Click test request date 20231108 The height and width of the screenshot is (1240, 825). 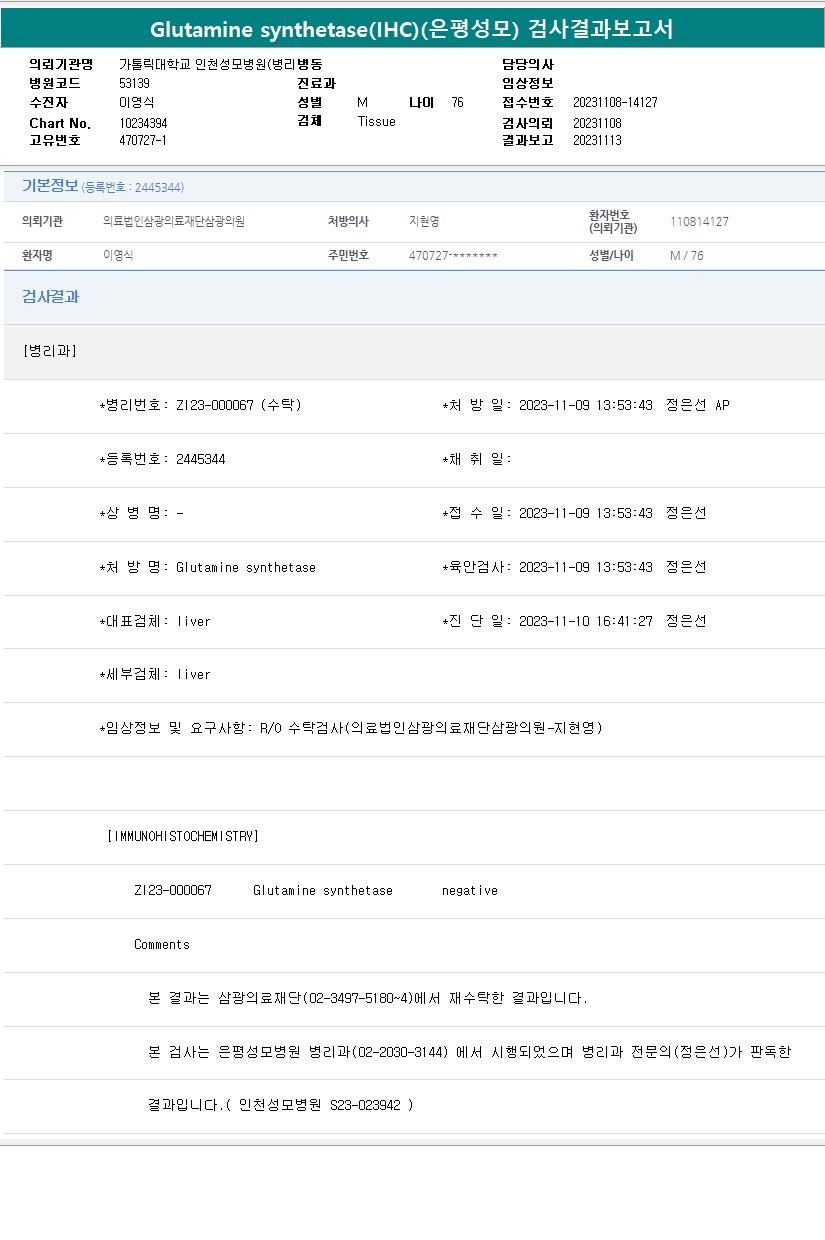pyautogui.click(x=597, y=122)
